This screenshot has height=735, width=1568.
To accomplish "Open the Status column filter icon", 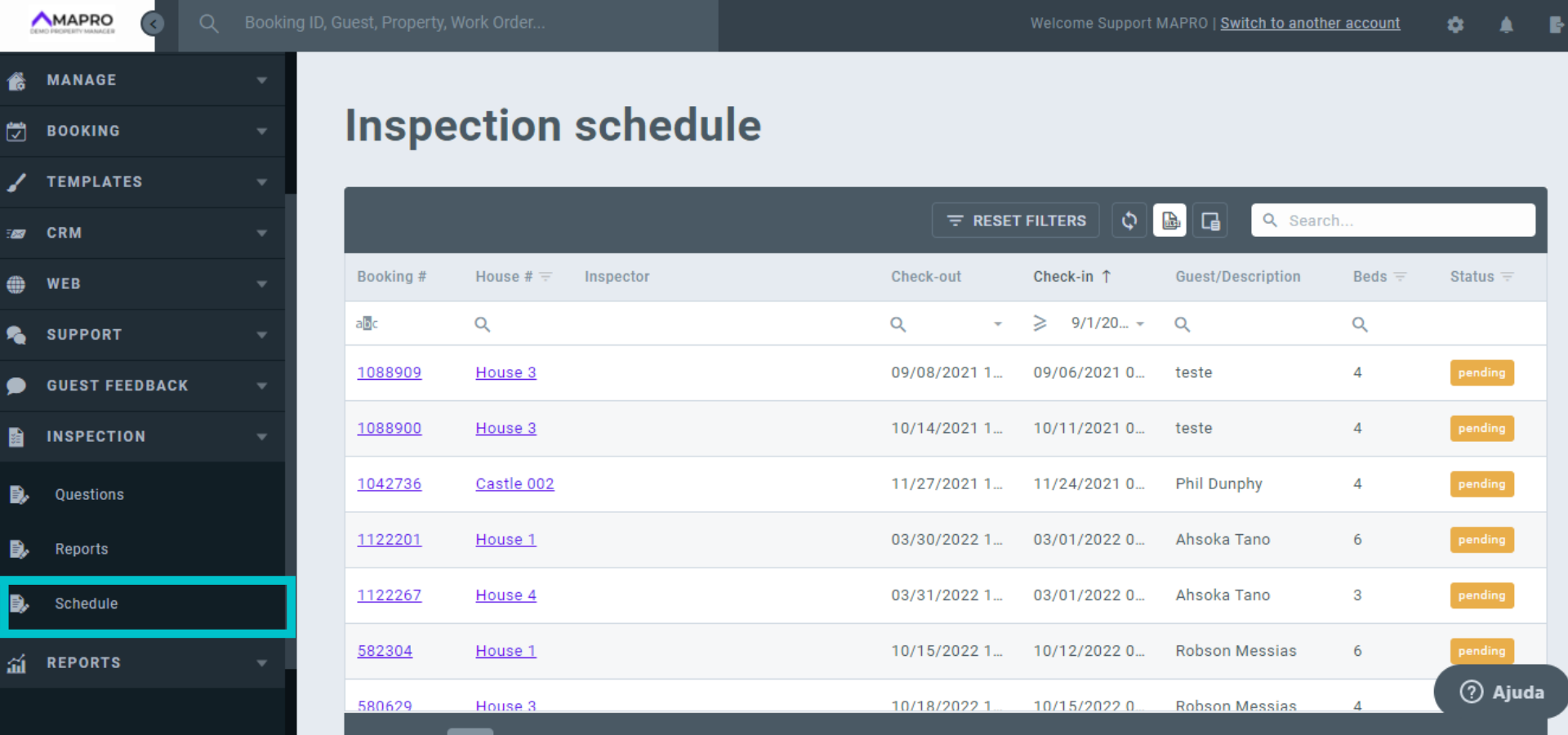I will 1508,277.
